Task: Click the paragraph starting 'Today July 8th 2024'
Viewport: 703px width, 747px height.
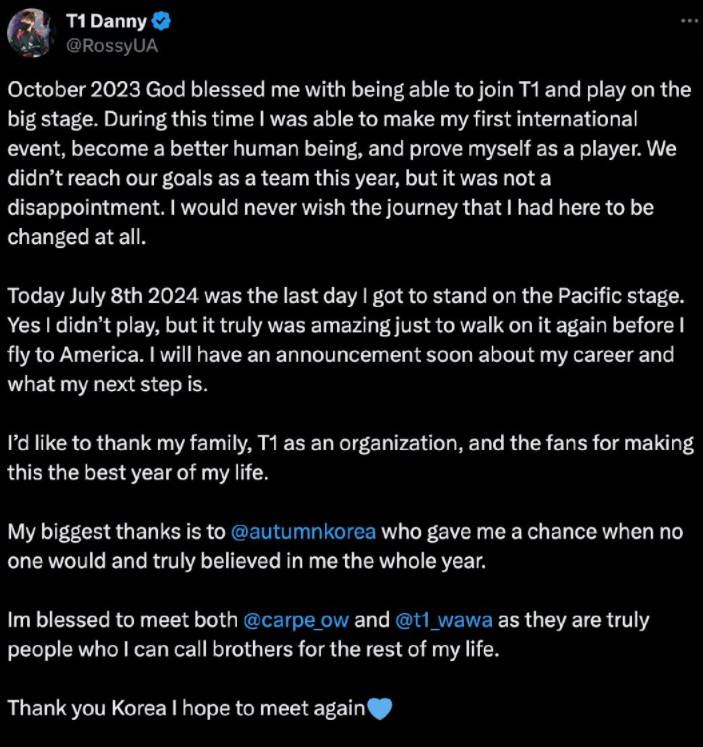Action: [x=346, y=340]
